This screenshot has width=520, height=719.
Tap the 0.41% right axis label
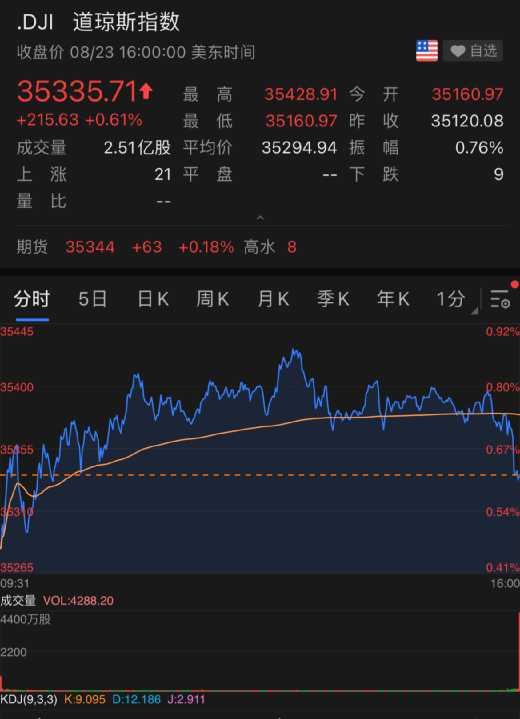503,568
